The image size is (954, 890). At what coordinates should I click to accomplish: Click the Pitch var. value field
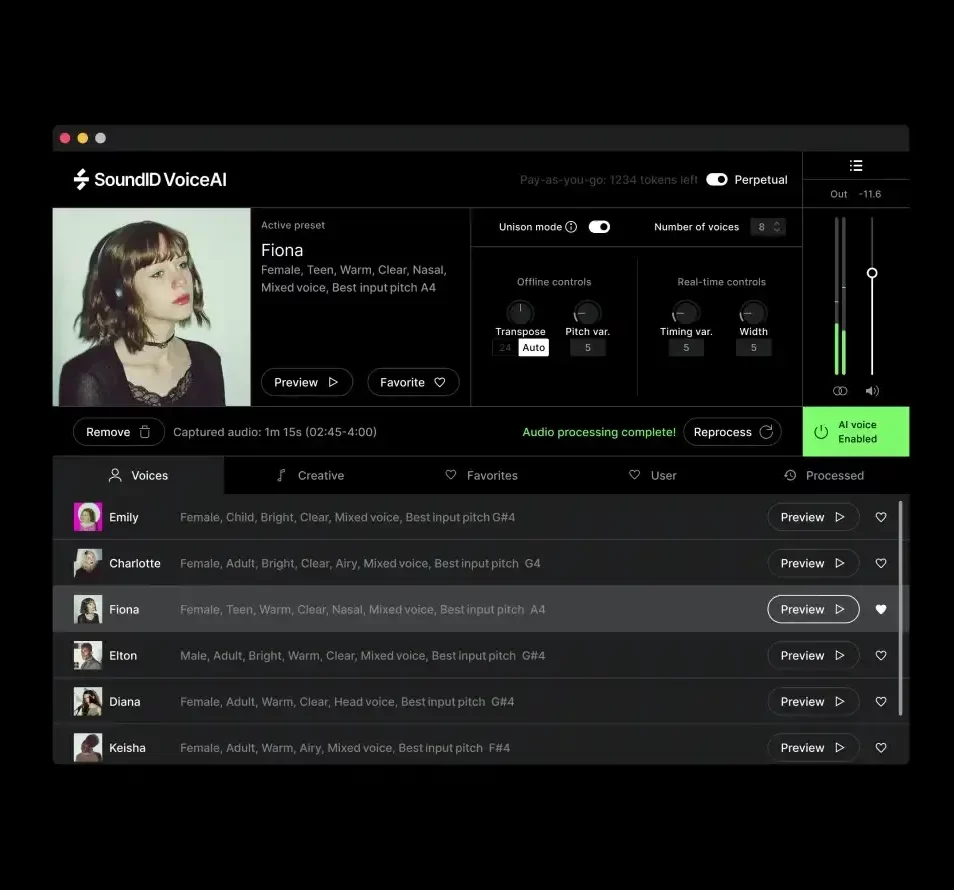(587, 348)
